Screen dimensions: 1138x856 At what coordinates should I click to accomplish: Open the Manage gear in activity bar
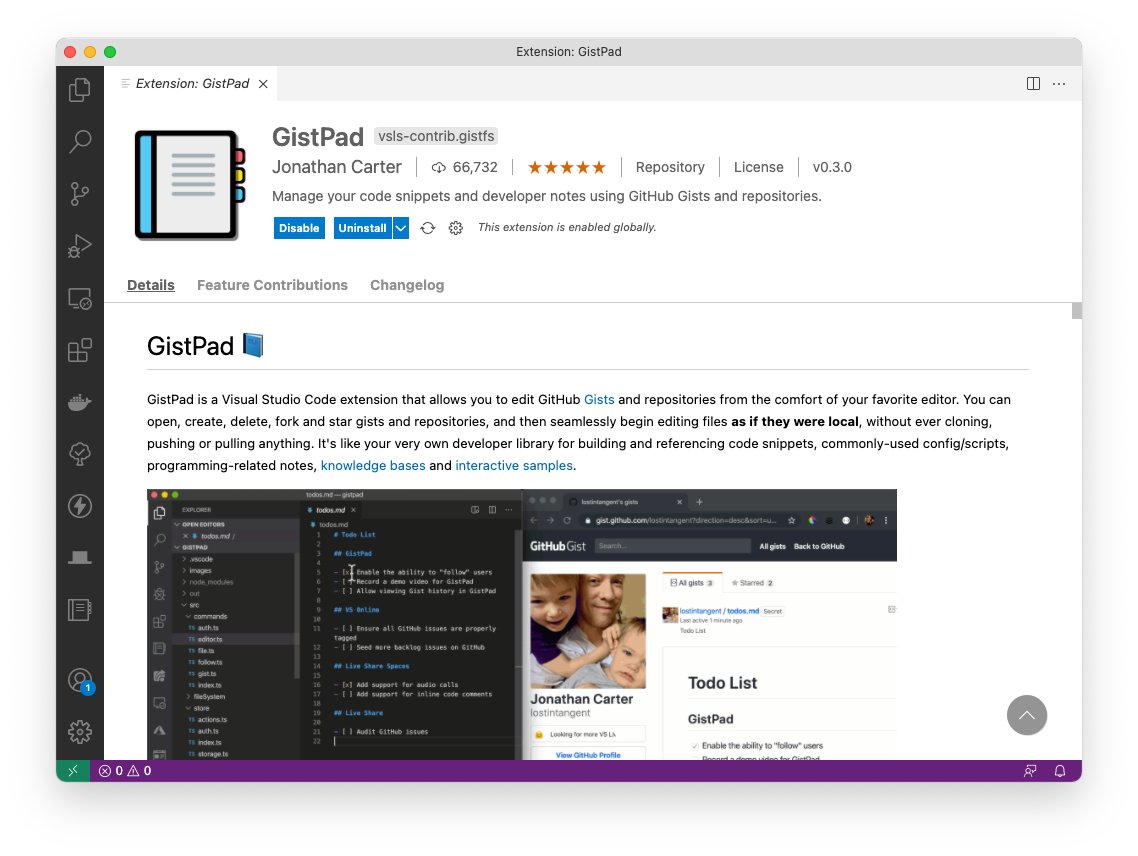pos(80,732)
